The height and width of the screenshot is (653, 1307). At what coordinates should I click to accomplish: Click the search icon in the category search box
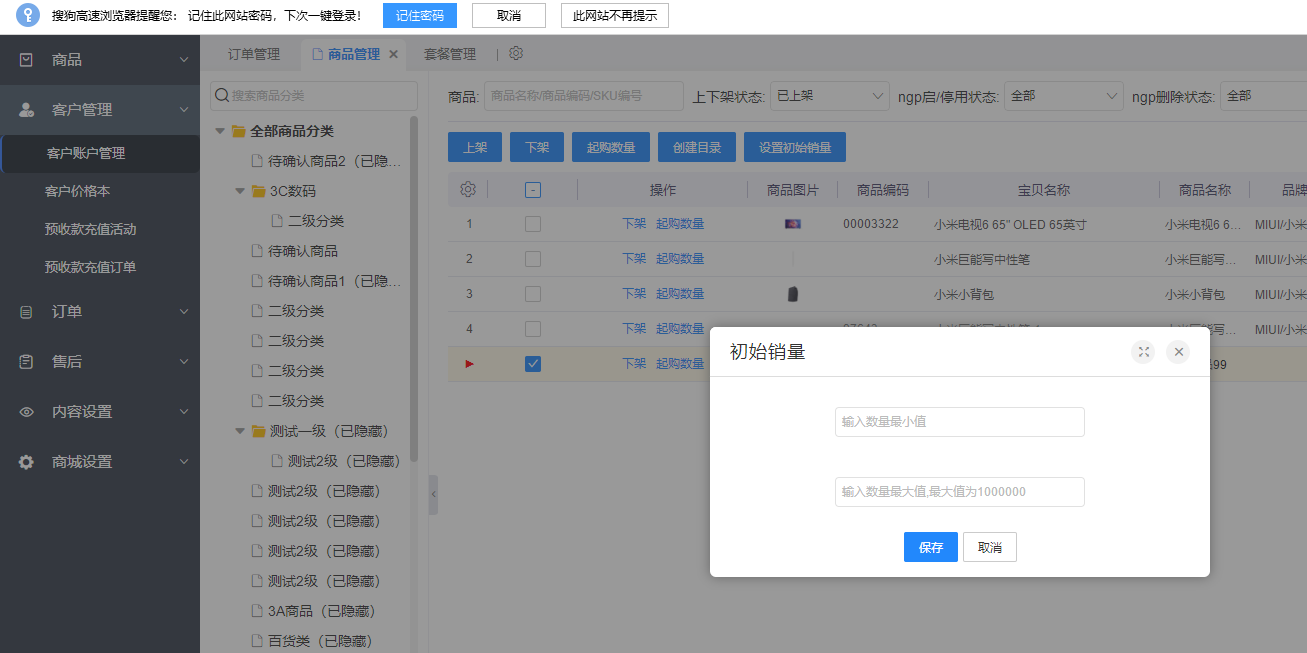click(221, 96)
